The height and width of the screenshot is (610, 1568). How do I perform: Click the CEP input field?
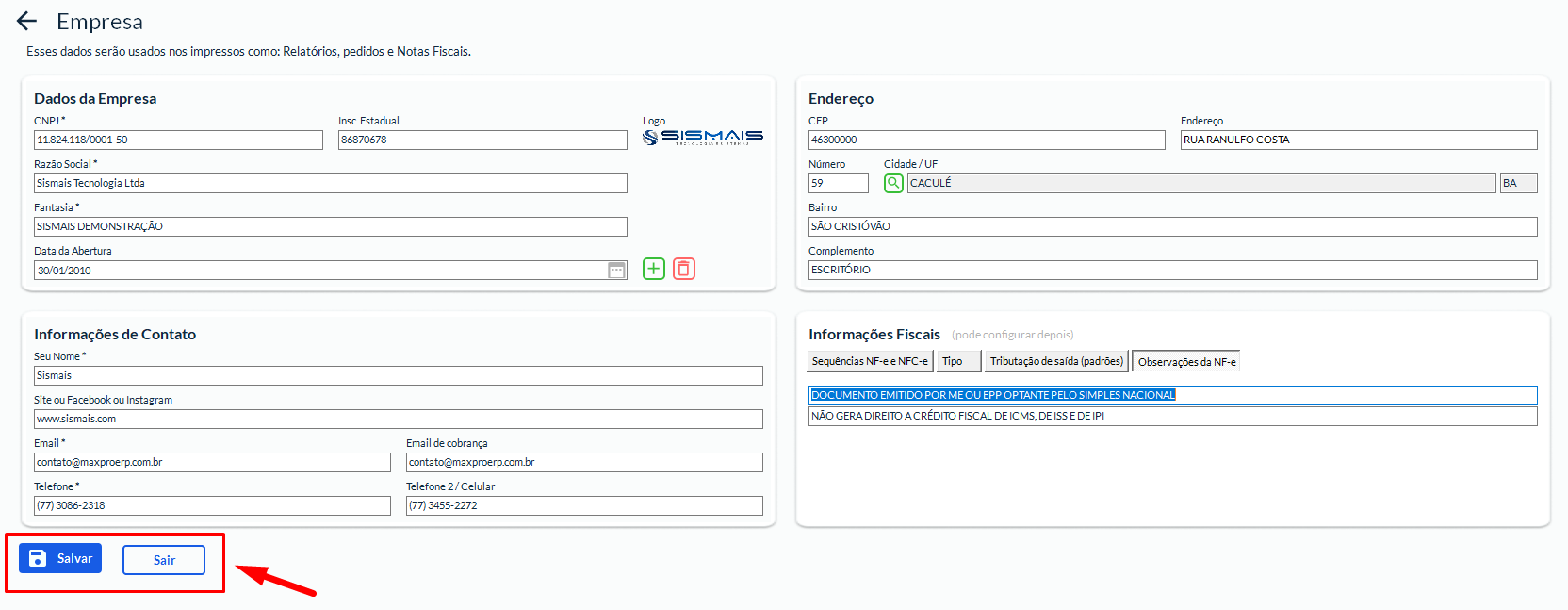[x=986, y=140]
